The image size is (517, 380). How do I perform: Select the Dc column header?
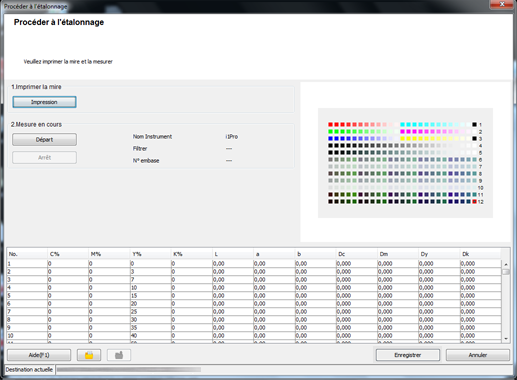(356, 254)
